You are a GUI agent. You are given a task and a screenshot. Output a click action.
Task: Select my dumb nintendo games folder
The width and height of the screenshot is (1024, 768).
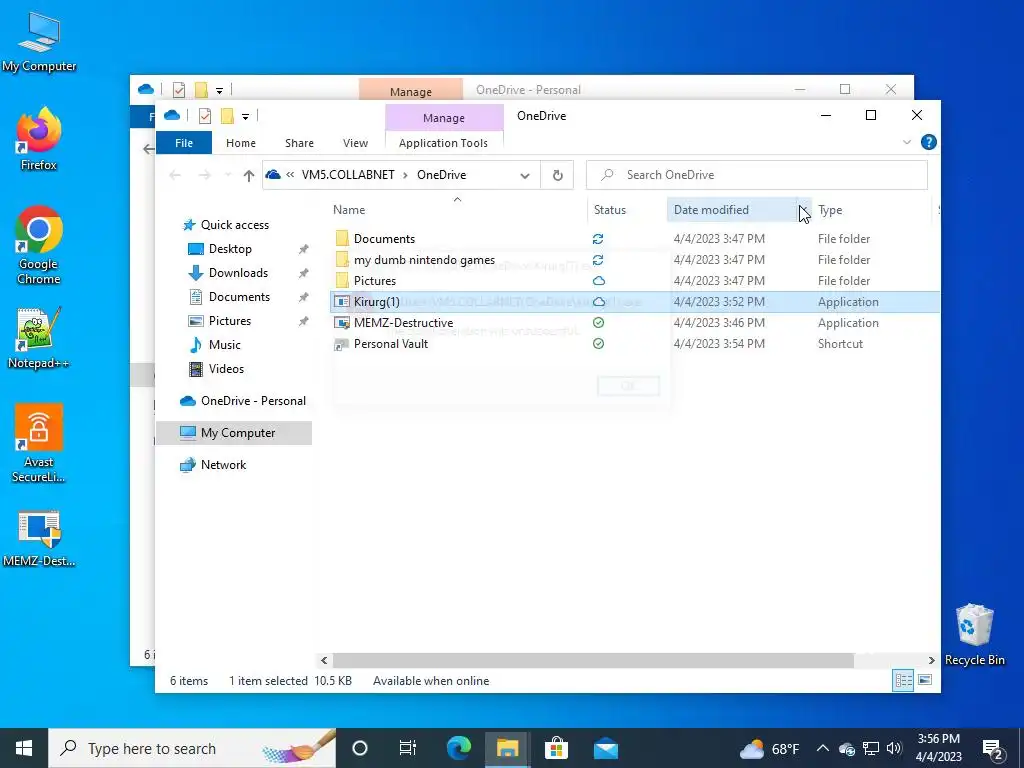pyautogui.click(x=424, y=260)
